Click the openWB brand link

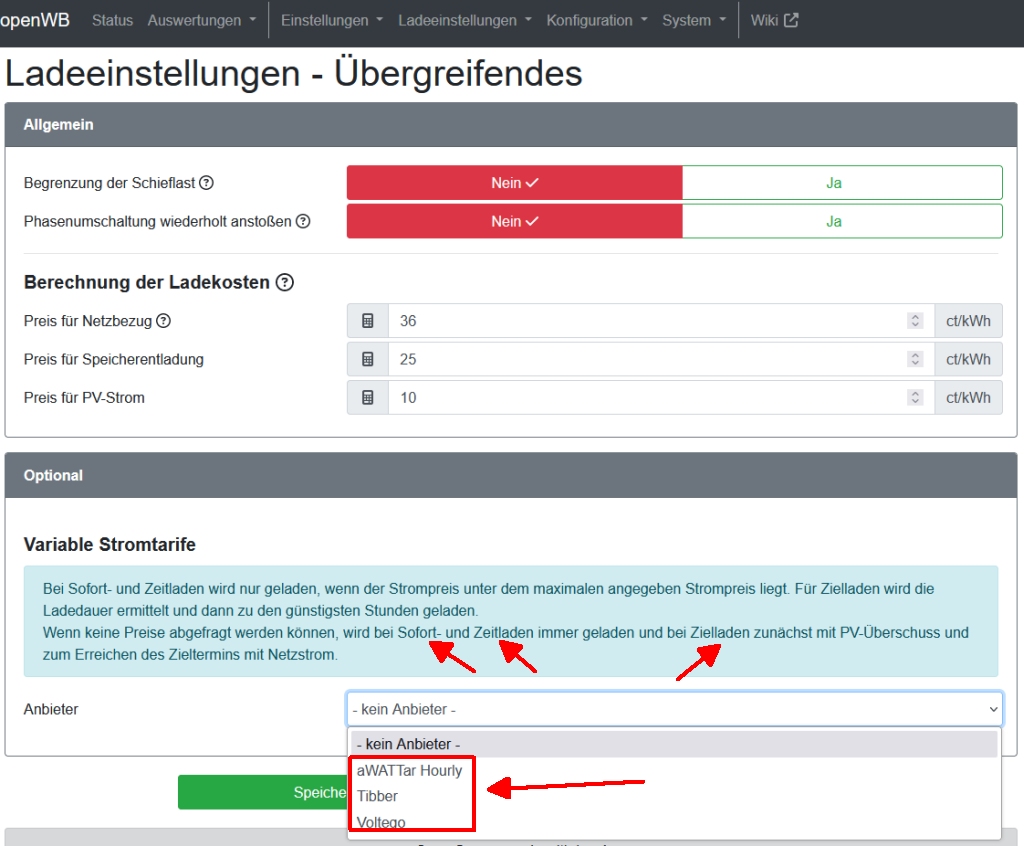[x=35, y=20]
